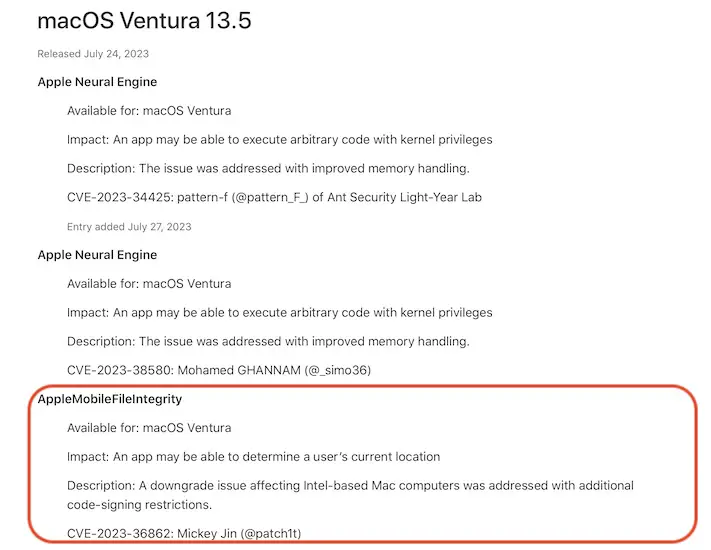Click the Released July 24, 2023 date
The width and height of the screenshot is (711, 550).
coord(92,53)
